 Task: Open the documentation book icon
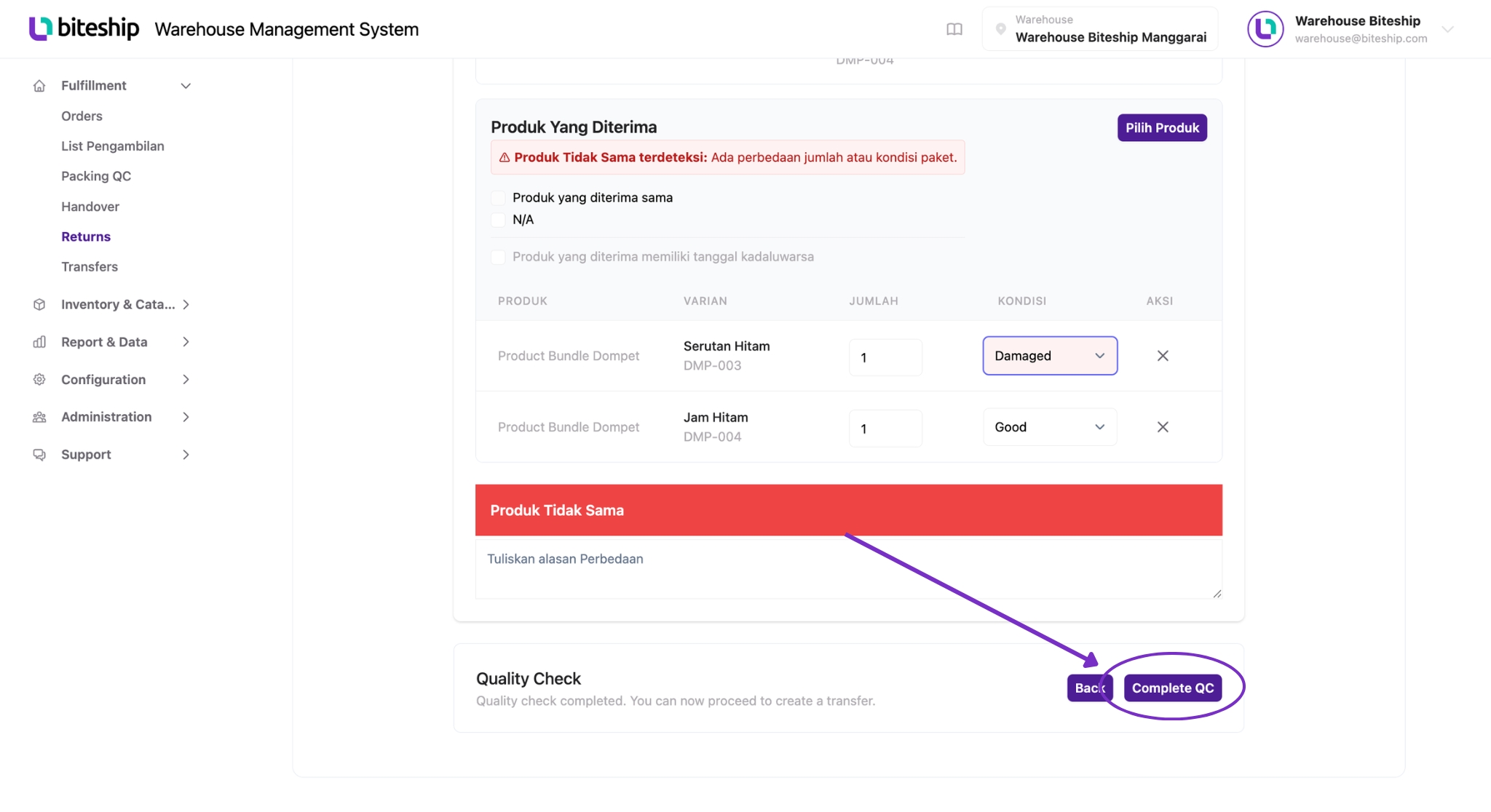(x=954, y=29)
